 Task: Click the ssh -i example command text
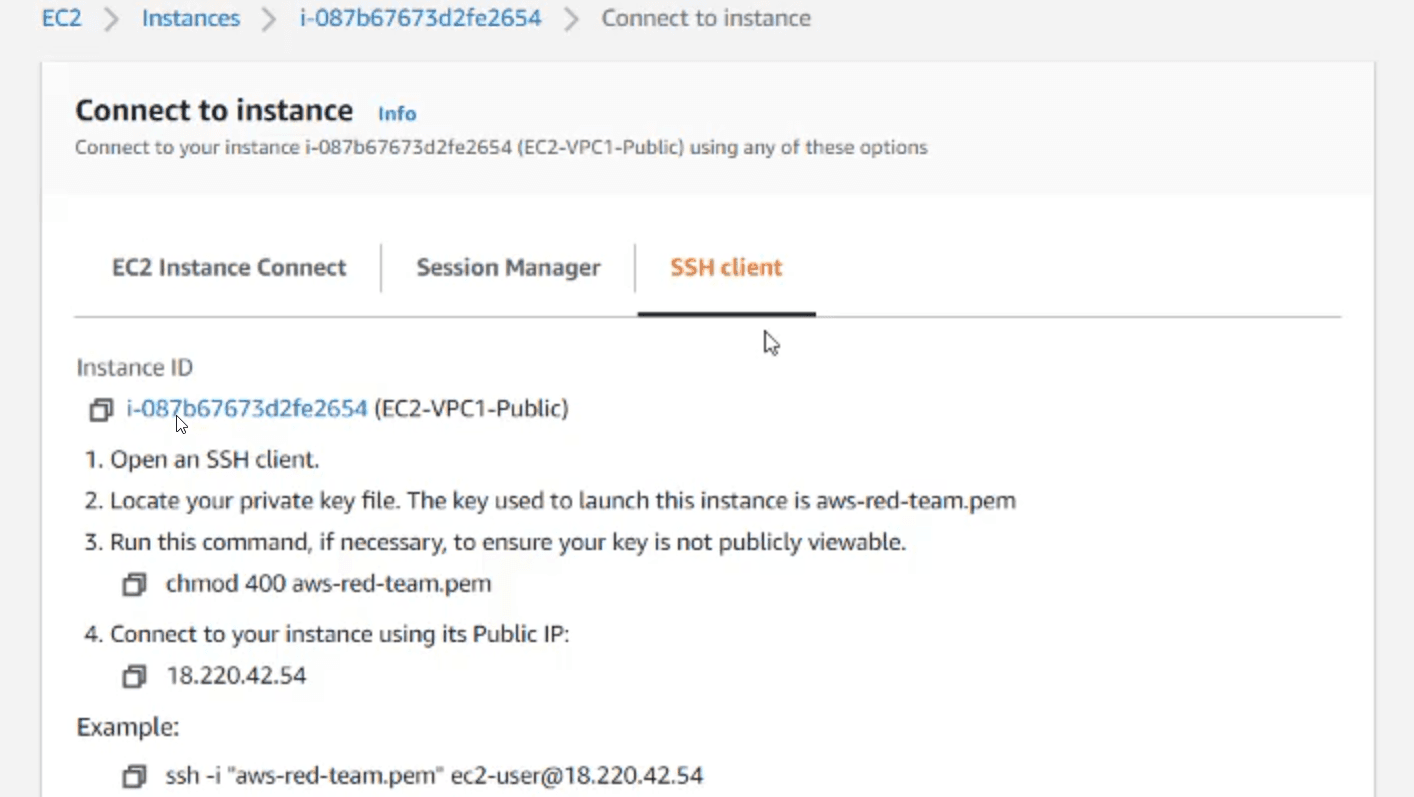[x=434, y=776]
